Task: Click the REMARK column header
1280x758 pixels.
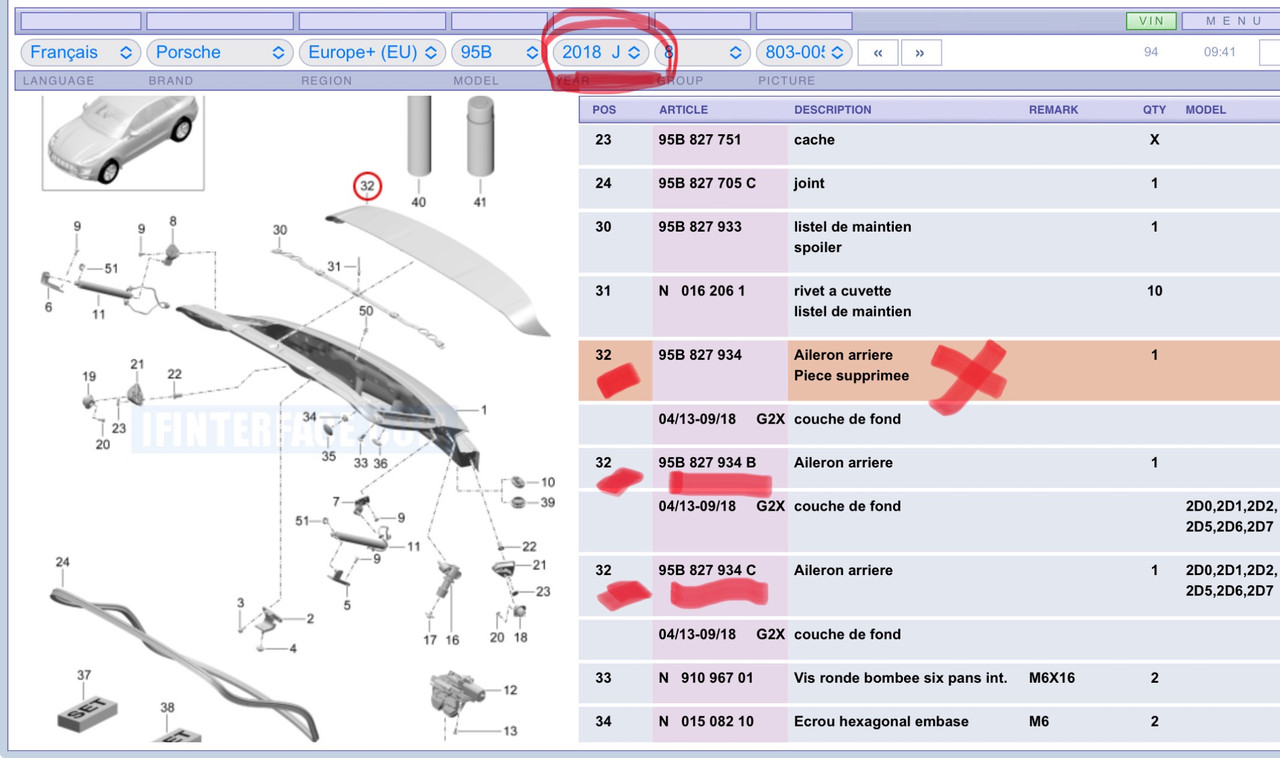Action: pos(1054,110)
